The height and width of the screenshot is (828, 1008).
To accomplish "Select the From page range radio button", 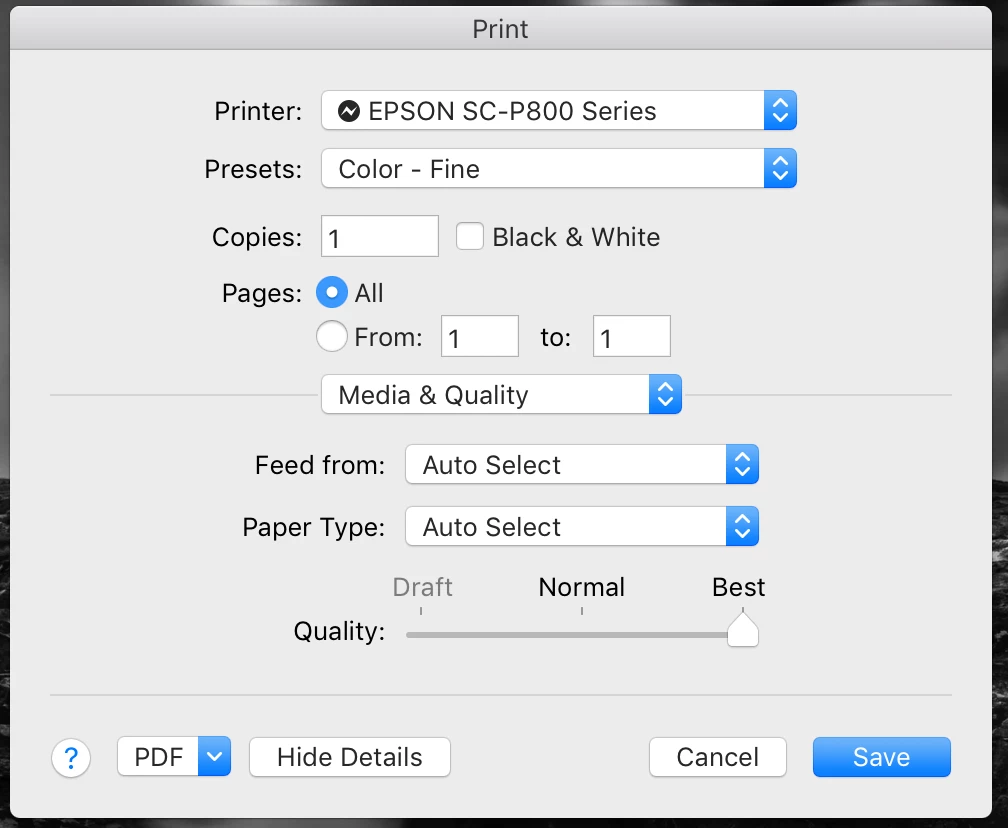I will point(332,337).
